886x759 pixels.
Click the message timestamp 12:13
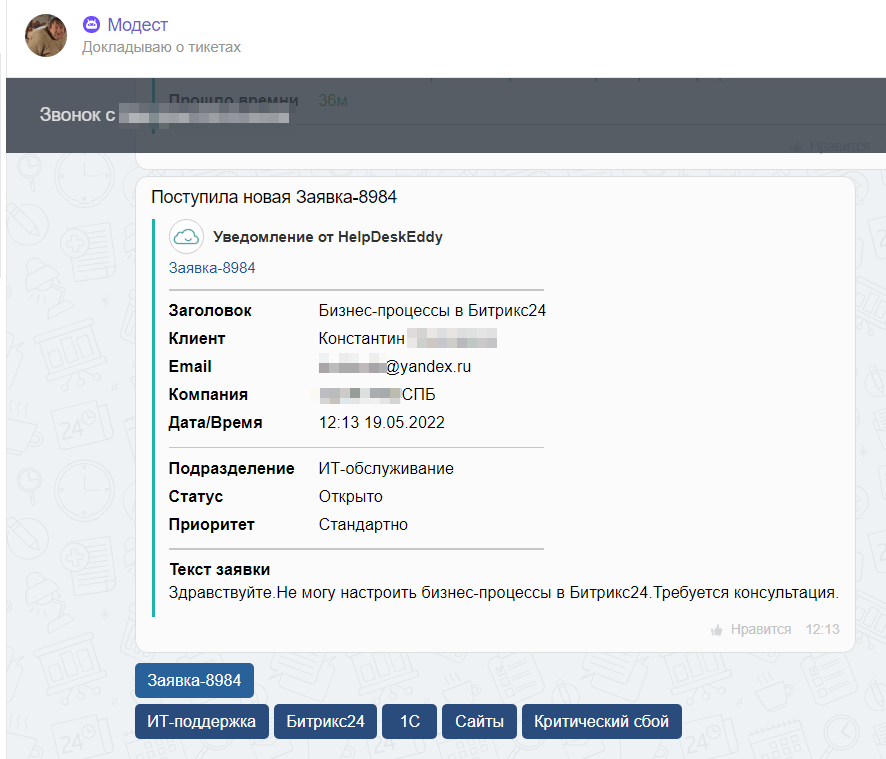tap(822, 630)
